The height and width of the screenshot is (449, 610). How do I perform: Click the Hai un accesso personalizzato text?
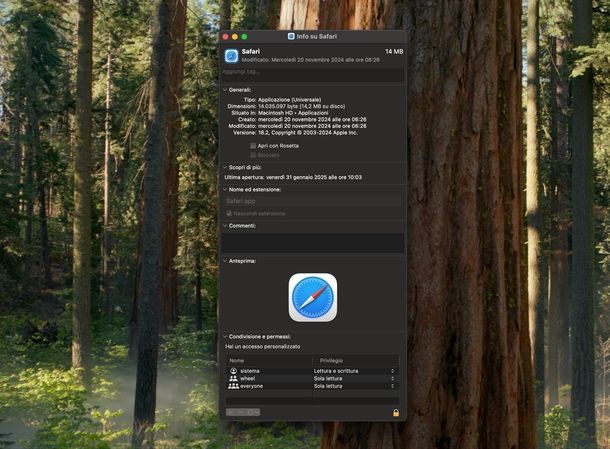[x=263, y=346]
